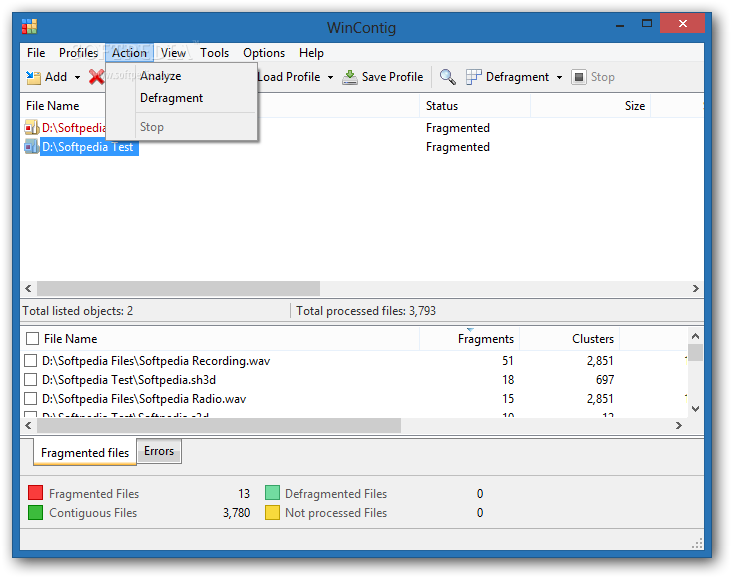Open the Help menu
Screen dimensions: 732x578
(311, 53)
